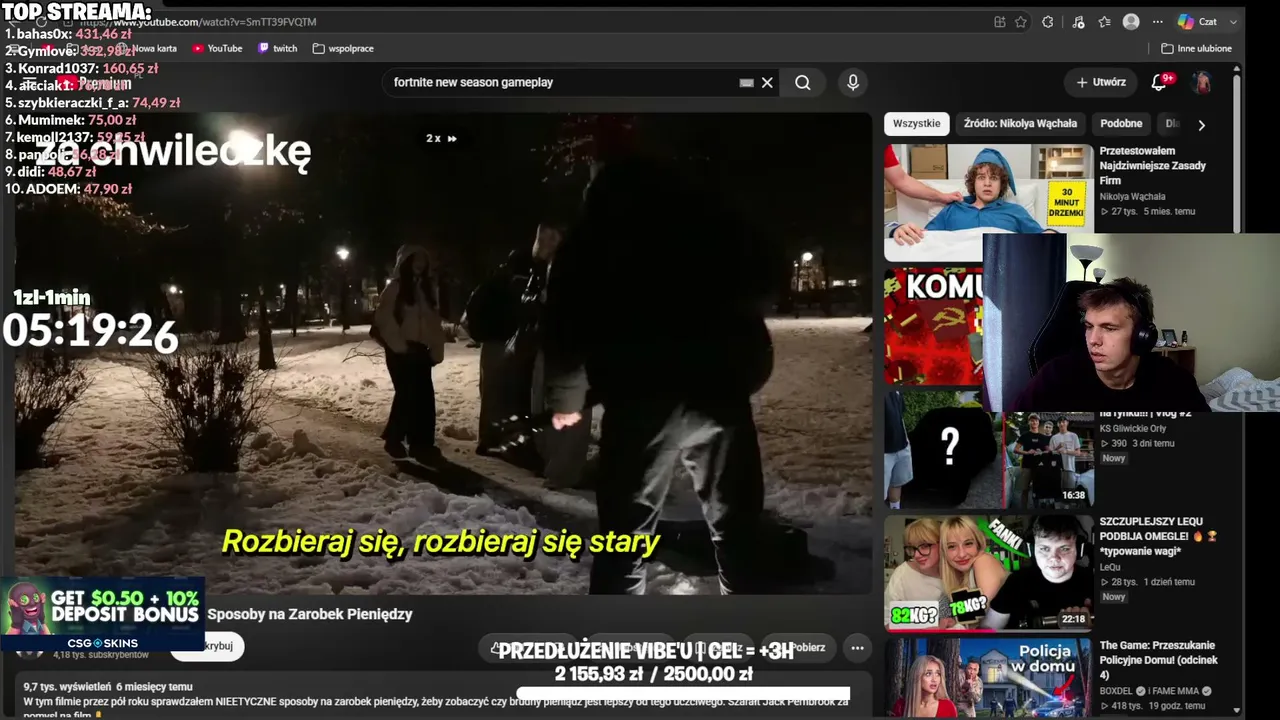Screen dimensions: 1280x720
Task: Open the KS Gliwickie Orły video thumbnail
Action: point(988,450)
